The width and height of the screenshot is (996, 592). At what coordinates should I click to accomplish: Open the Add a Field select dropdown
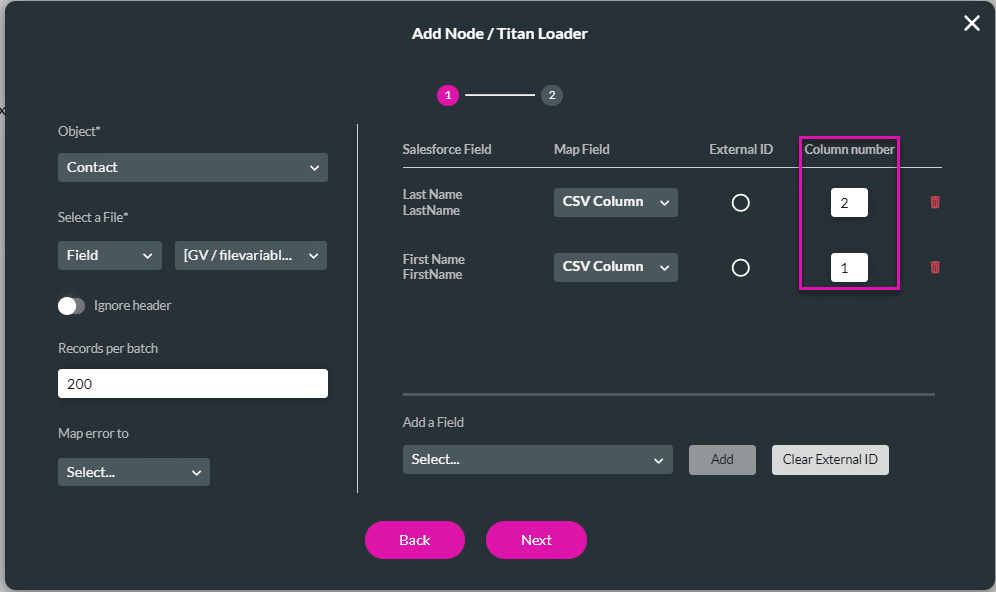pos(537,460)
